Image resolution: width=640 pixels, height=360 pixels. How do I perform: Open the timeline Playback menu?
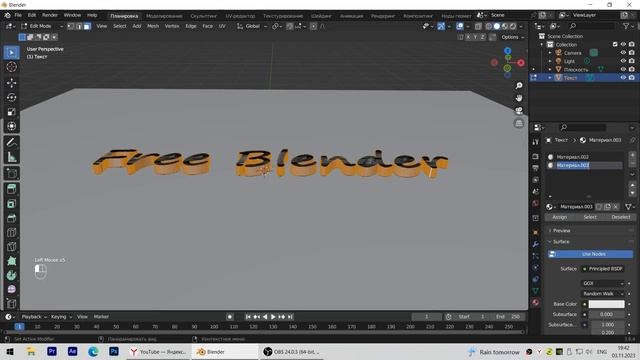click(x=34, y=317)
